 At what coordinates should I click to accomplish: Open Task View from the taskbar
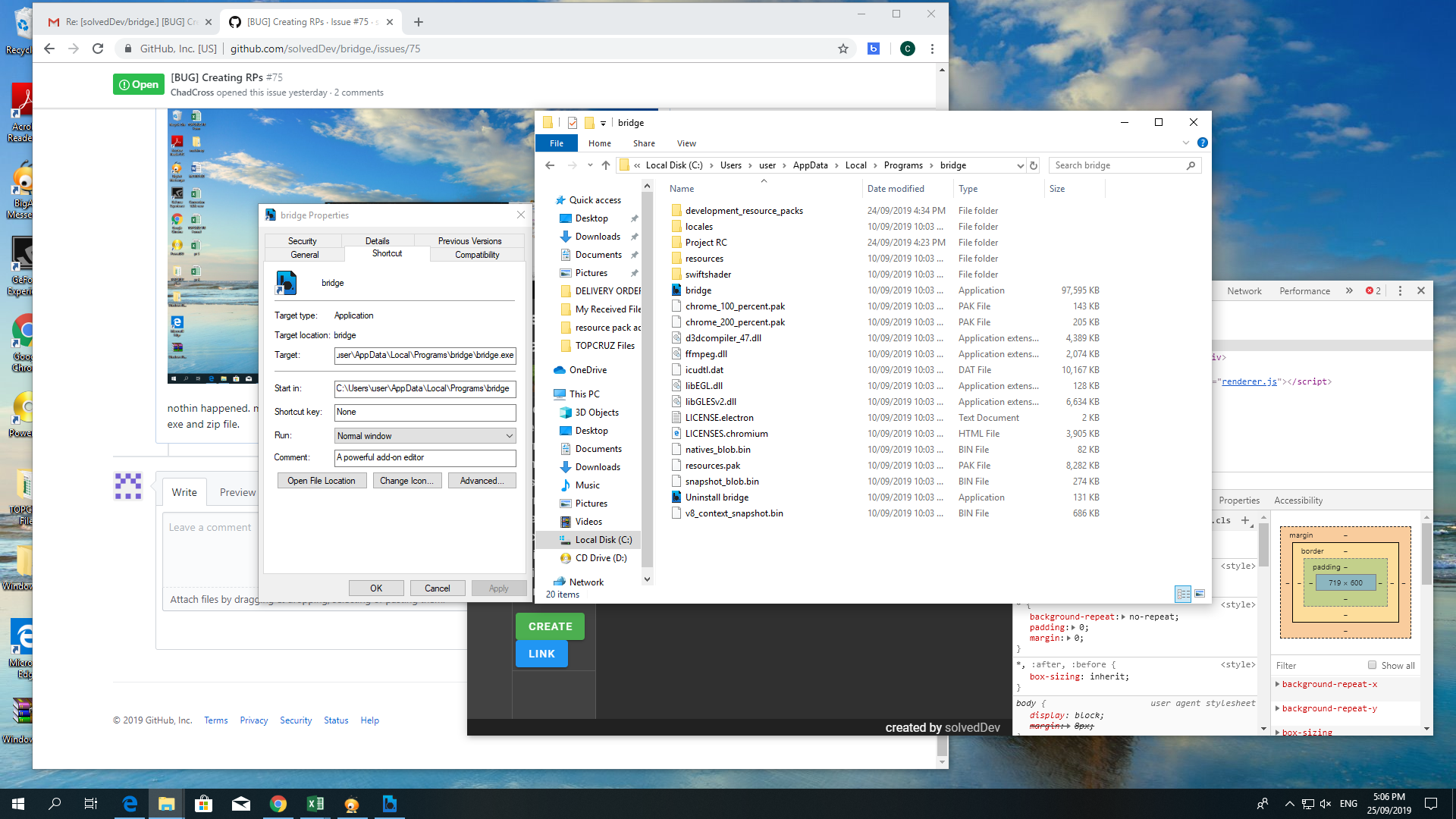(90, 803)
